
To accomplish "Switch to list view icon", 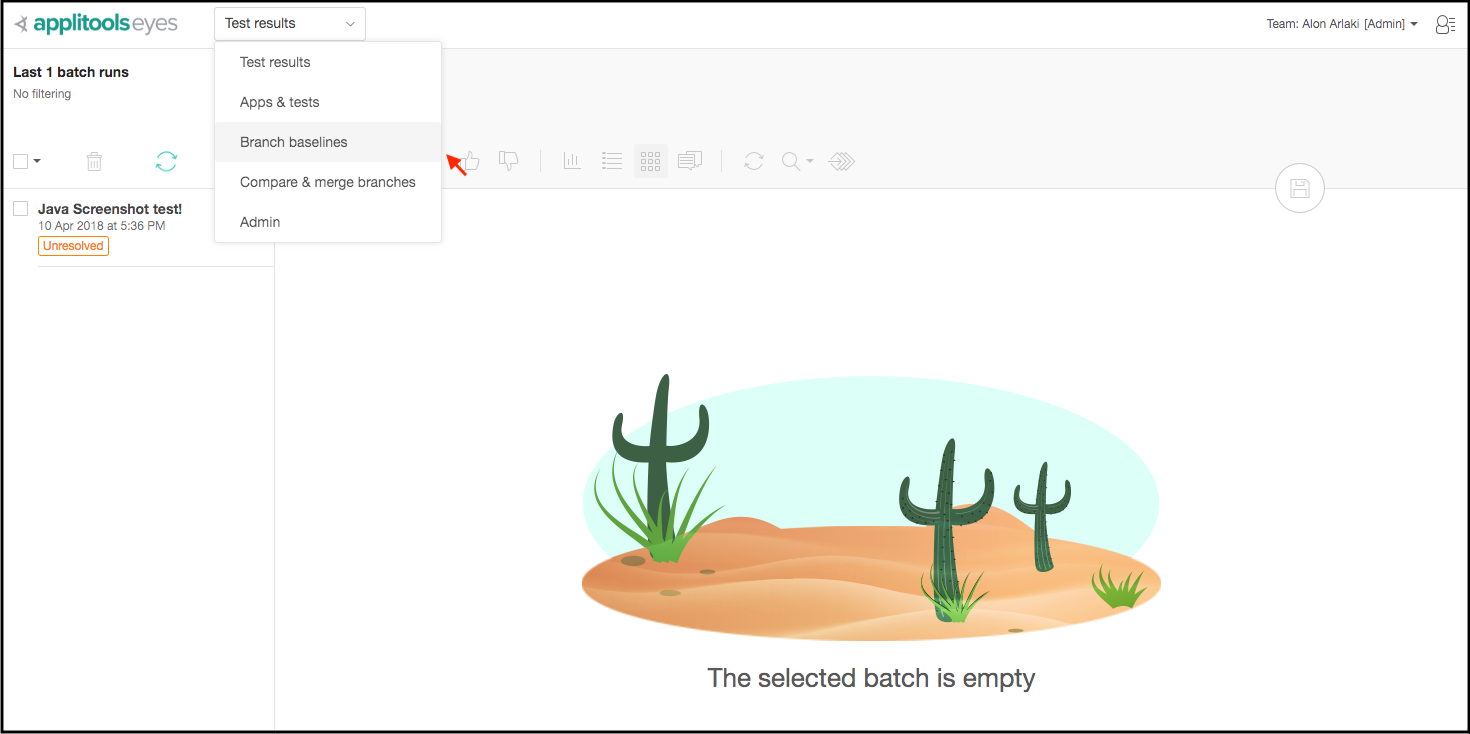I will coord(612,160).
